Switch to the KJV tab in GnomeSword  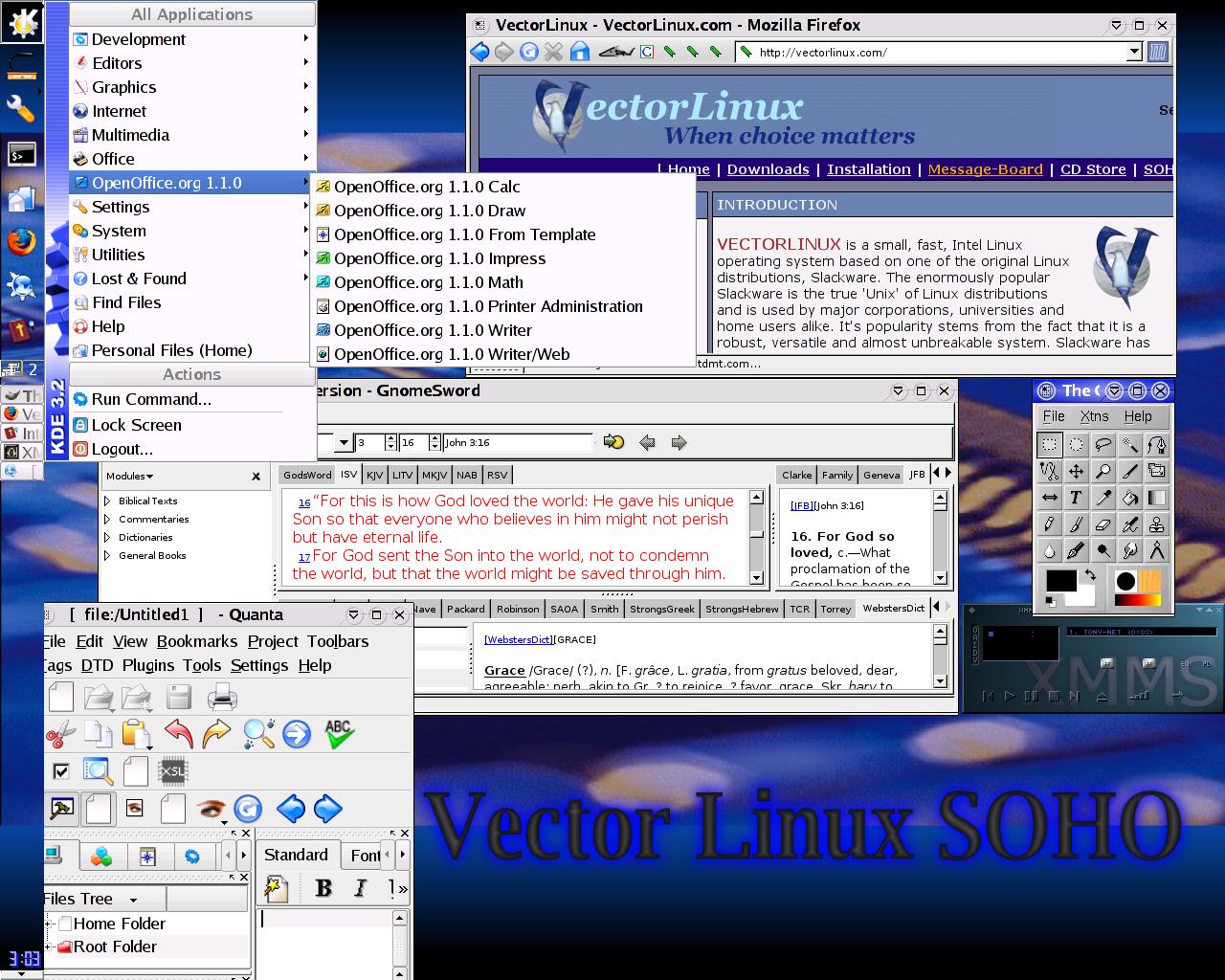click(375, 475)
